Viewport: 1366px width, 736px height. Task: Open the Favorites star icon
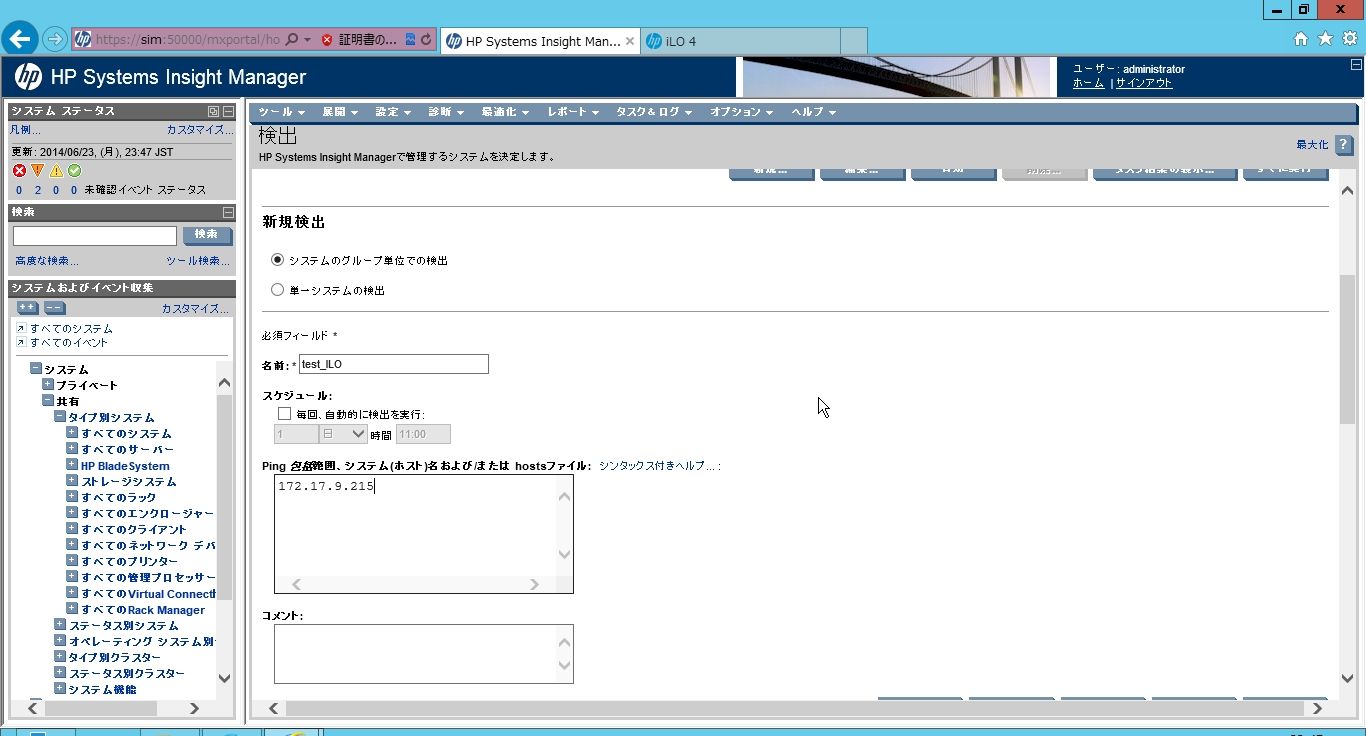(1325, 39)
